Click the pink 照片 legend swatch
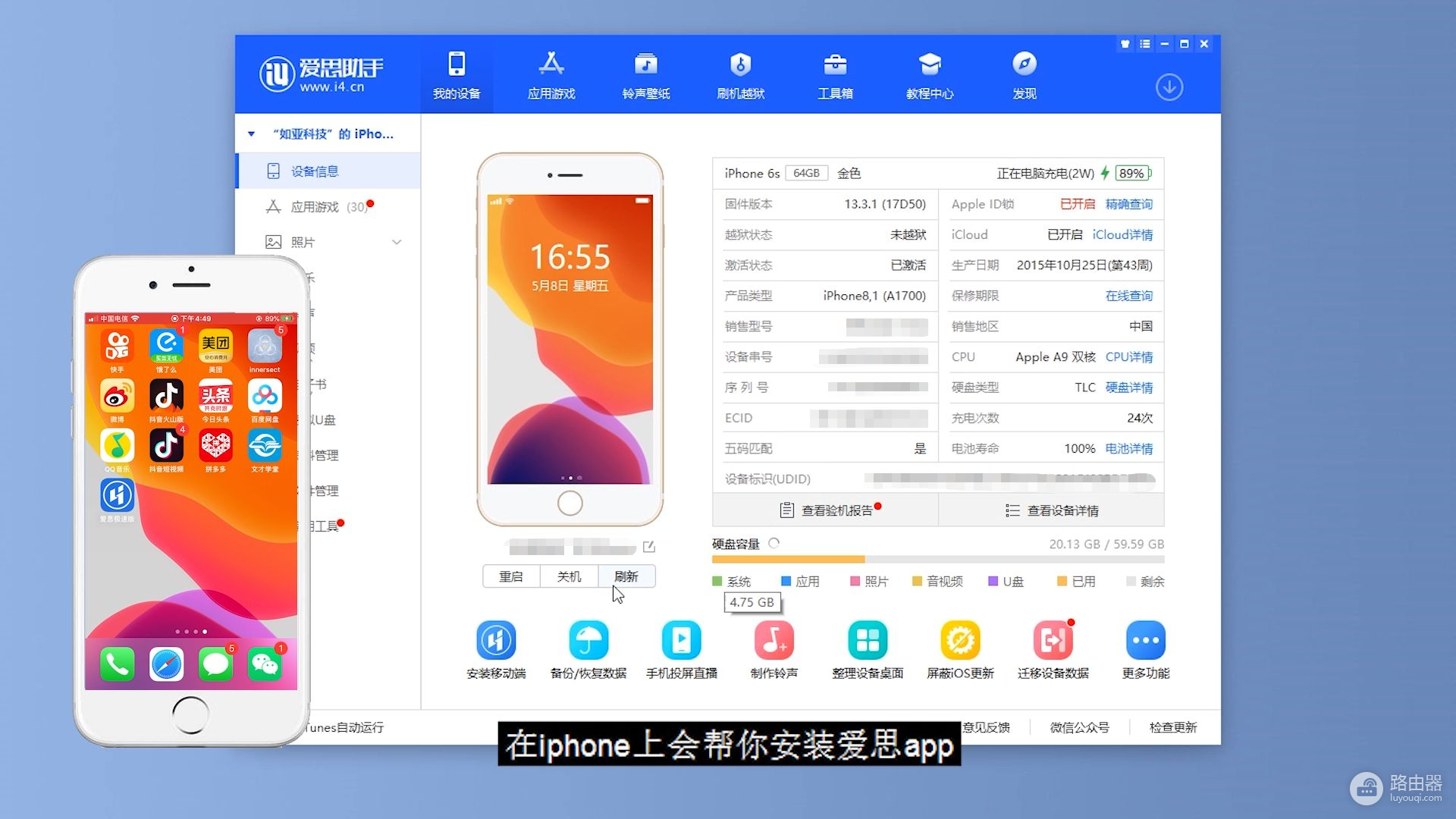Screen dimensions: 1456x819 pos(855,582)
